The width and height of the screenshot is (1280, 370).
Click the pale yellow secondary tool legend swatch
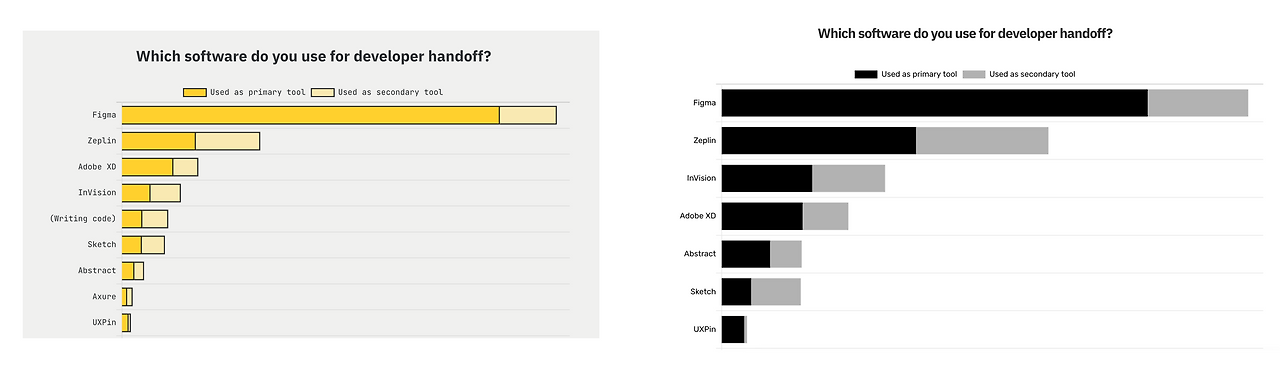pos(322,92)
